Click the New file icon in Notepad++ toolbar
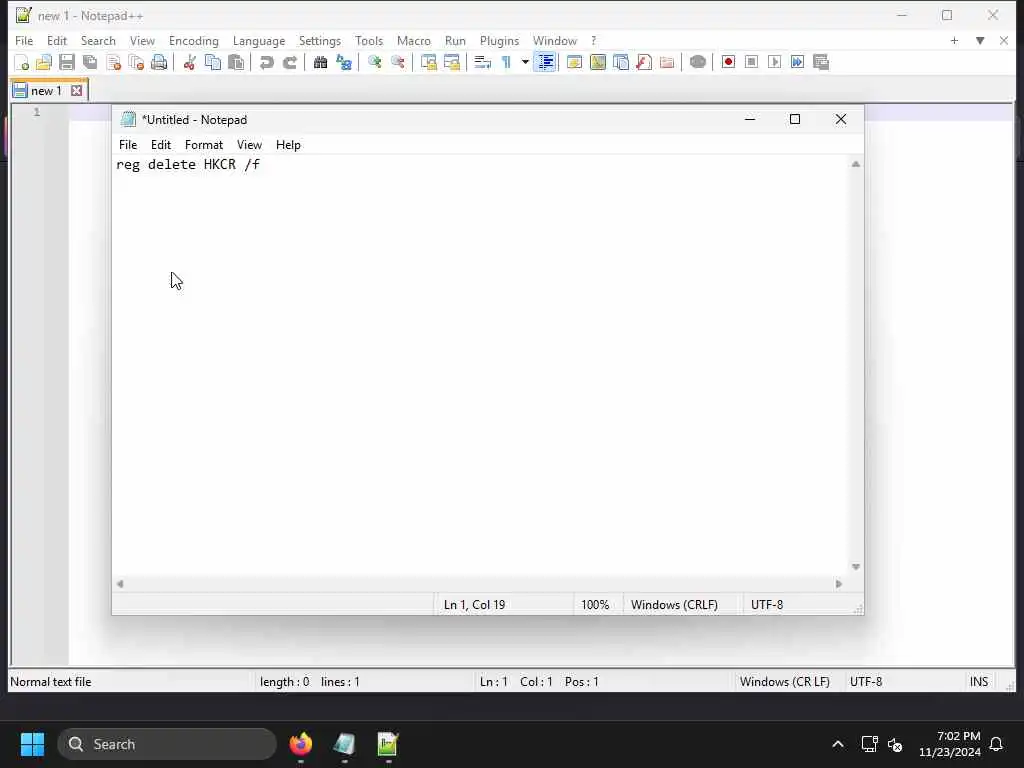This screenshot has height=768, width=1024. 22,63
